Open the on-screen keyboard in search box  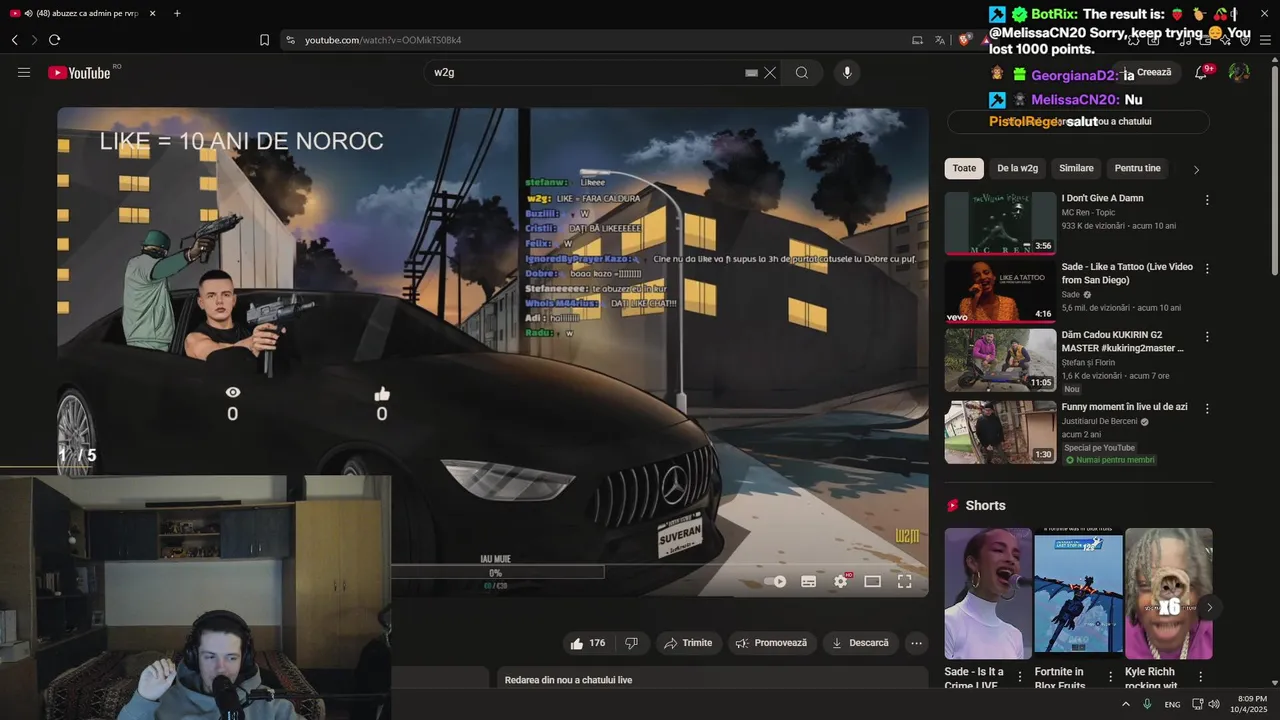[751, 72]
